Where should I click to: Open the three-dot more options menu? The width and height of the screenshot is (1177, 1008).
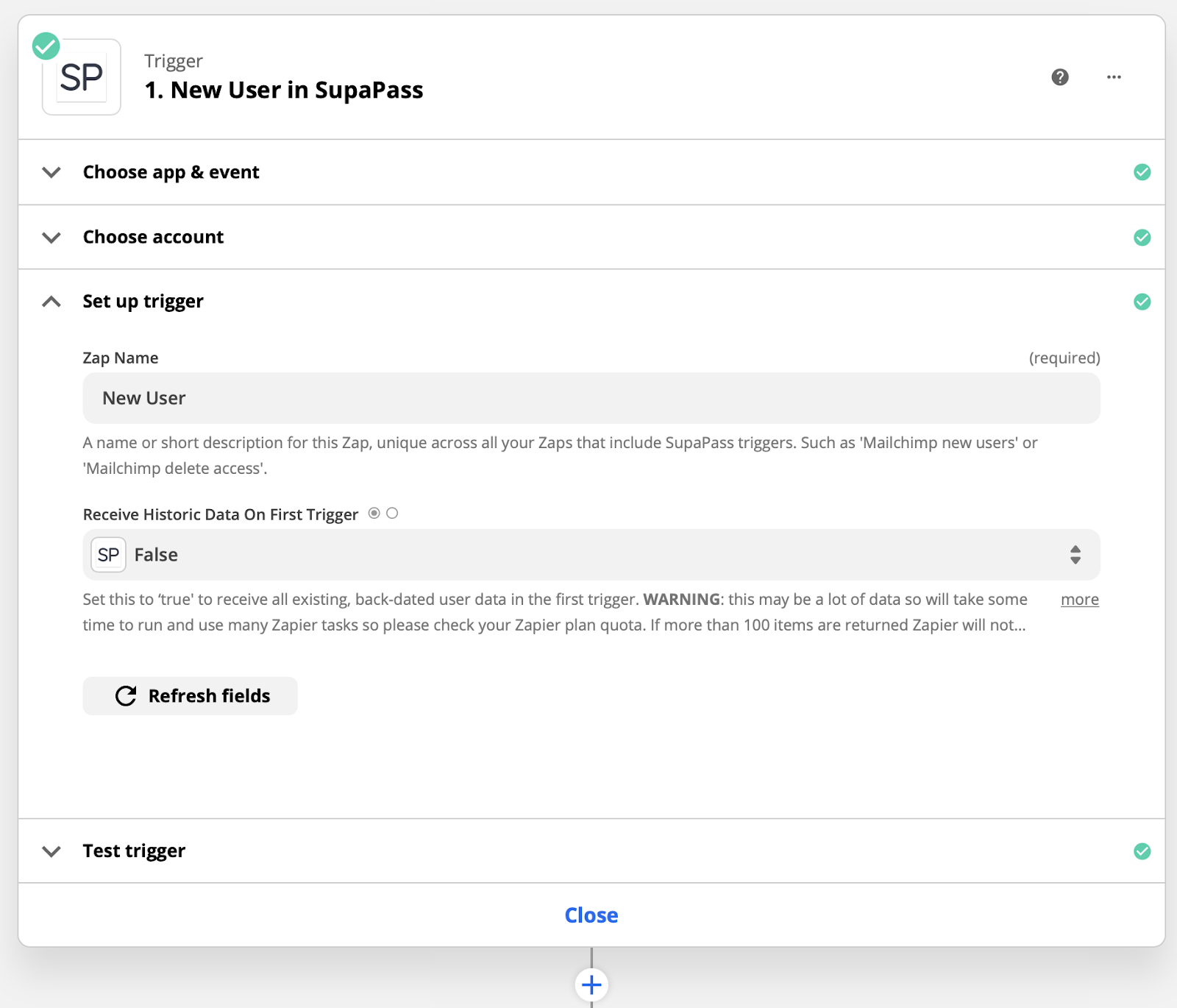click(x=1114, y=77)
